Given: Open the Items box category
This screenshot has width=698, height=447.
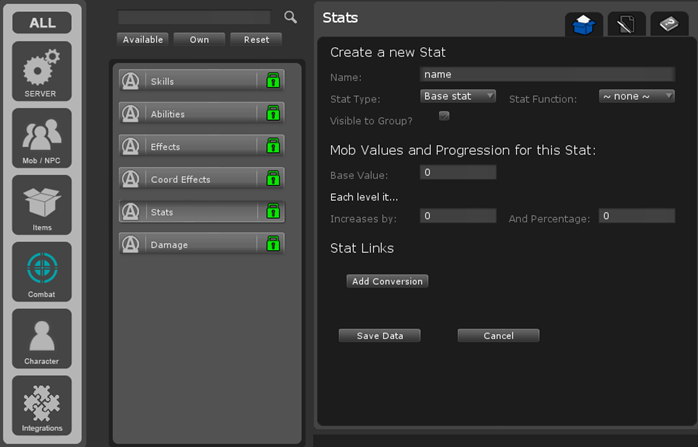Looking at the screenshot, I should point(42,205).
